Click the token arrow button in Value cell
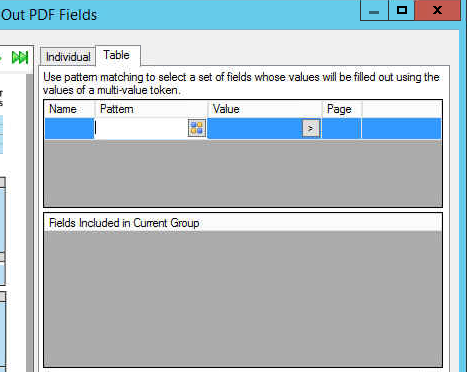This screenshot has width=467, height=372. [311, 128]
